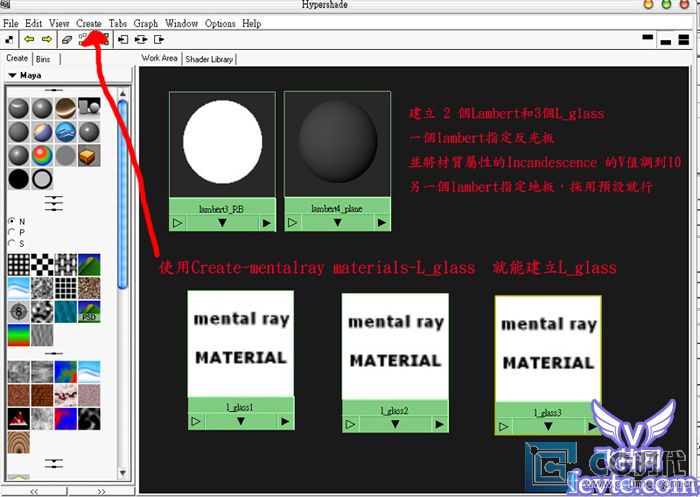Image resolution: width=700 pixels, height=497 pixels.
Task: Open the Edit menu
Action: point(33,23)
